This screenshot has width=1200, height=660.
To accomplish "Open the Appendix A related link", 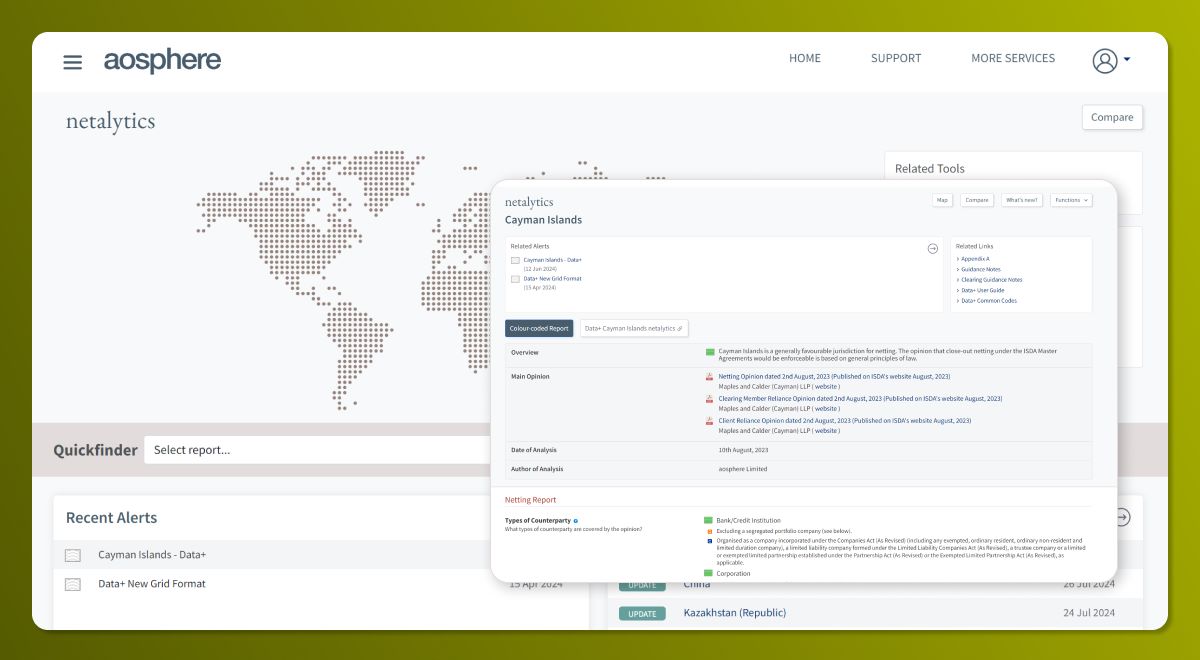I will point(975,259).
